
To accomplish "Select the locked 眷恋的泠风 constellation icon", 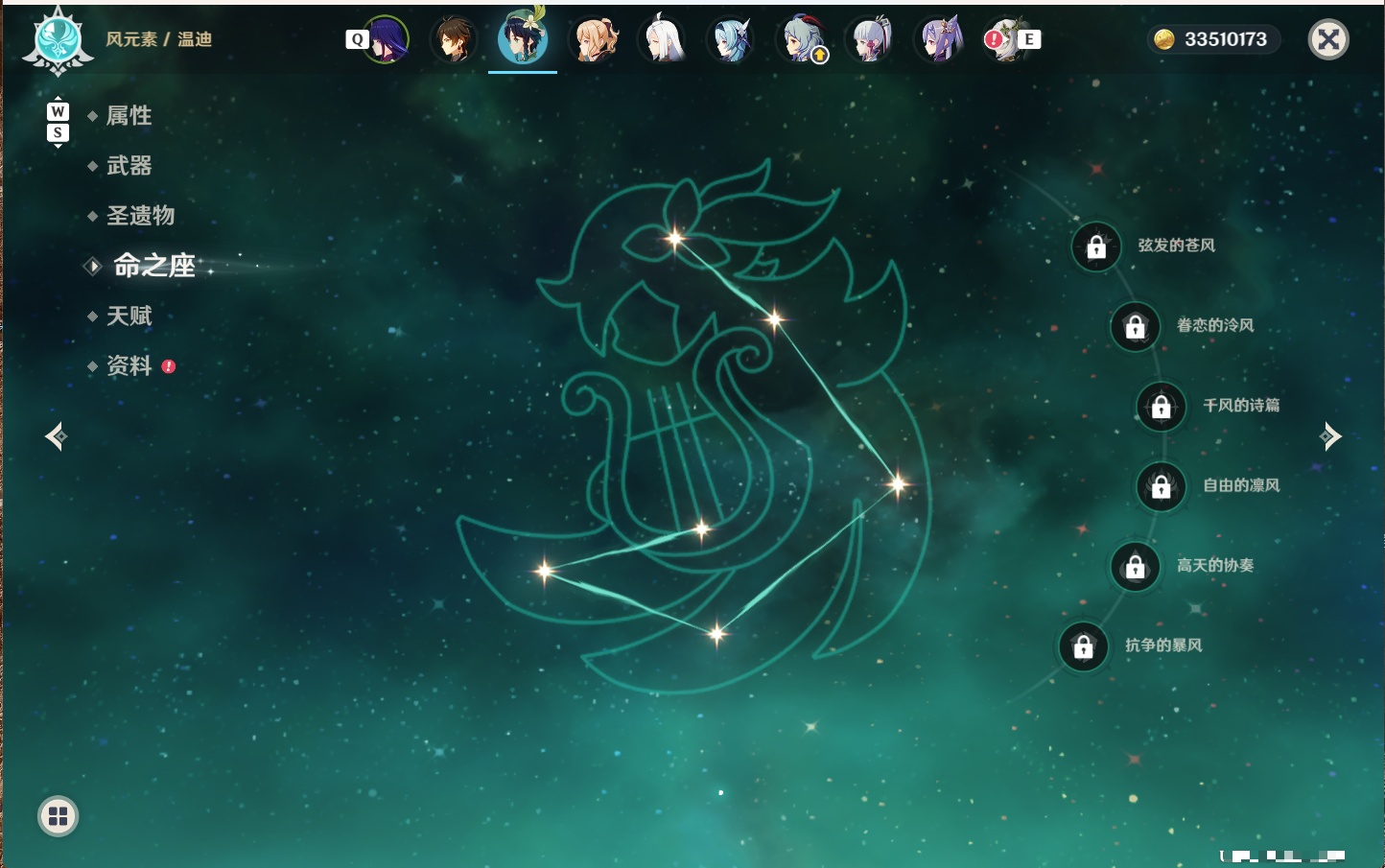I will pos(1136,327).
